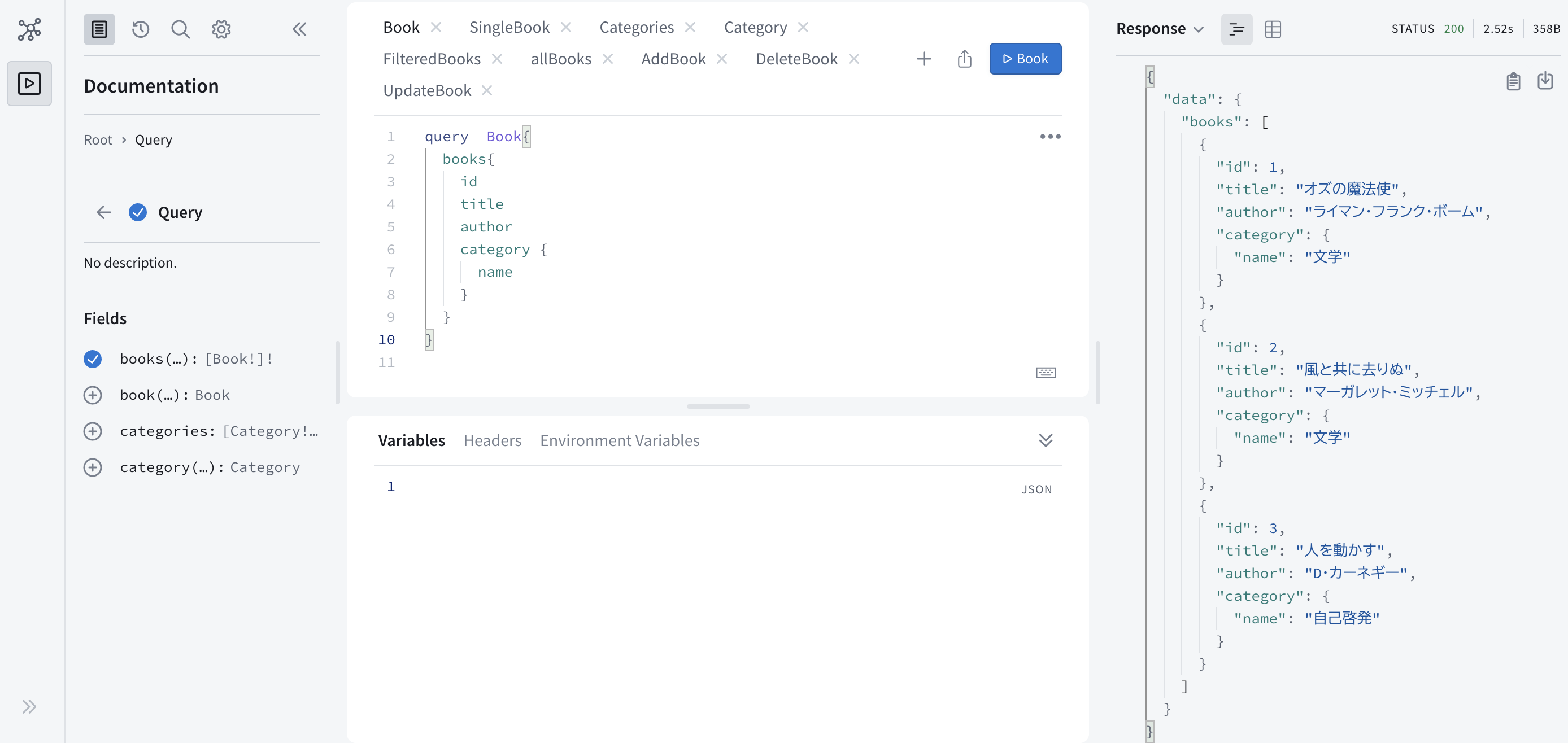Viewport: 1568px width, 743px height.
Task: Uncheck the books field checkbox
Action: coord(93,359)
